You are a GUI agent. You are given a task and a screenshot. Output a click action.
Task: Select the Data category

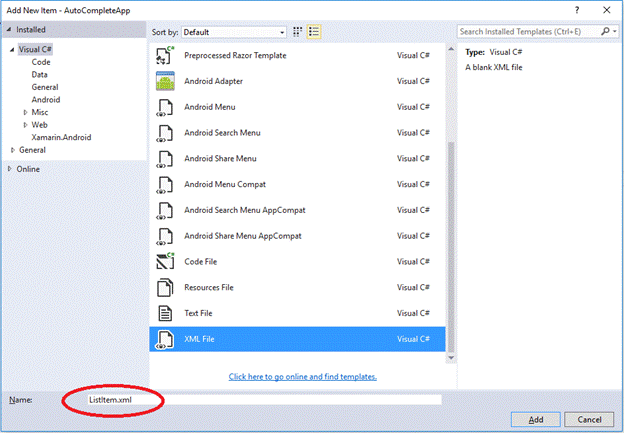point(39,75)
